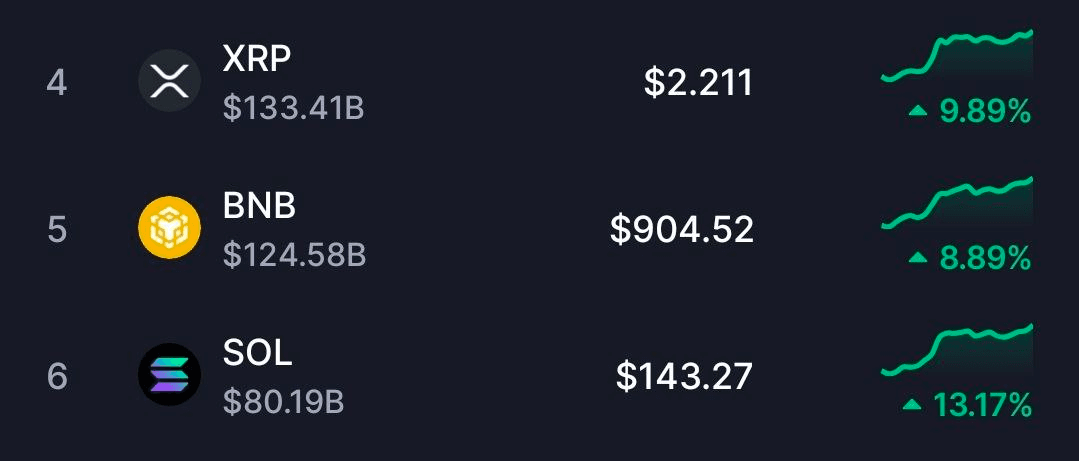Open the BNB sparkline price chart

tap(957, 203)
